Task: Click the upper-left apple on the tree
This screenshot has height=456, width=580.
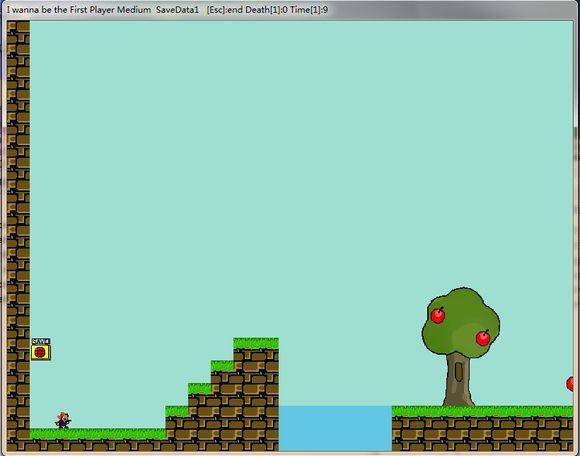Action: 438,315
